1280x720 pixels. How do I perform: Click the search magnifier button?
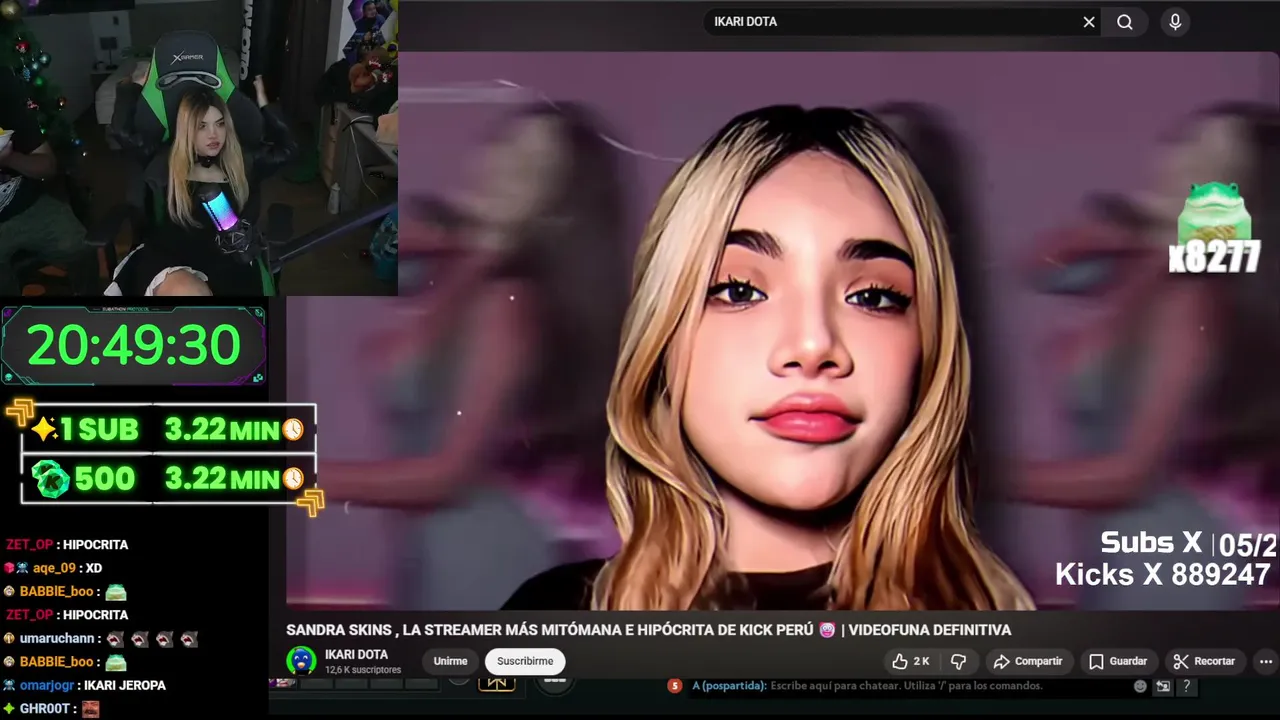point(1125,22)
